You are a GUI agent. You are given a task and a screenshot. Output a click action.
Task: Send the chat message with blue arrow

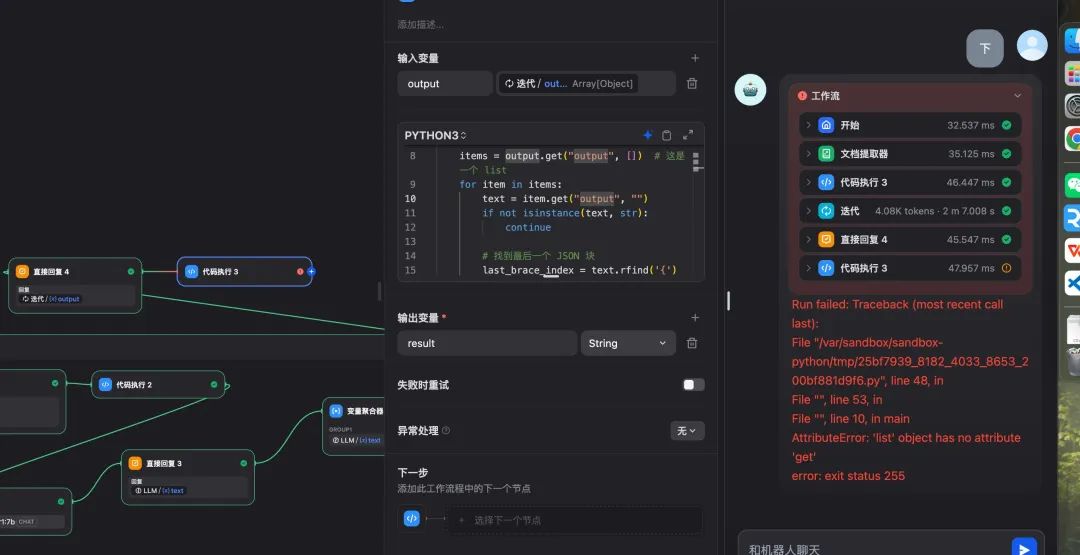tap(1024, 548)
